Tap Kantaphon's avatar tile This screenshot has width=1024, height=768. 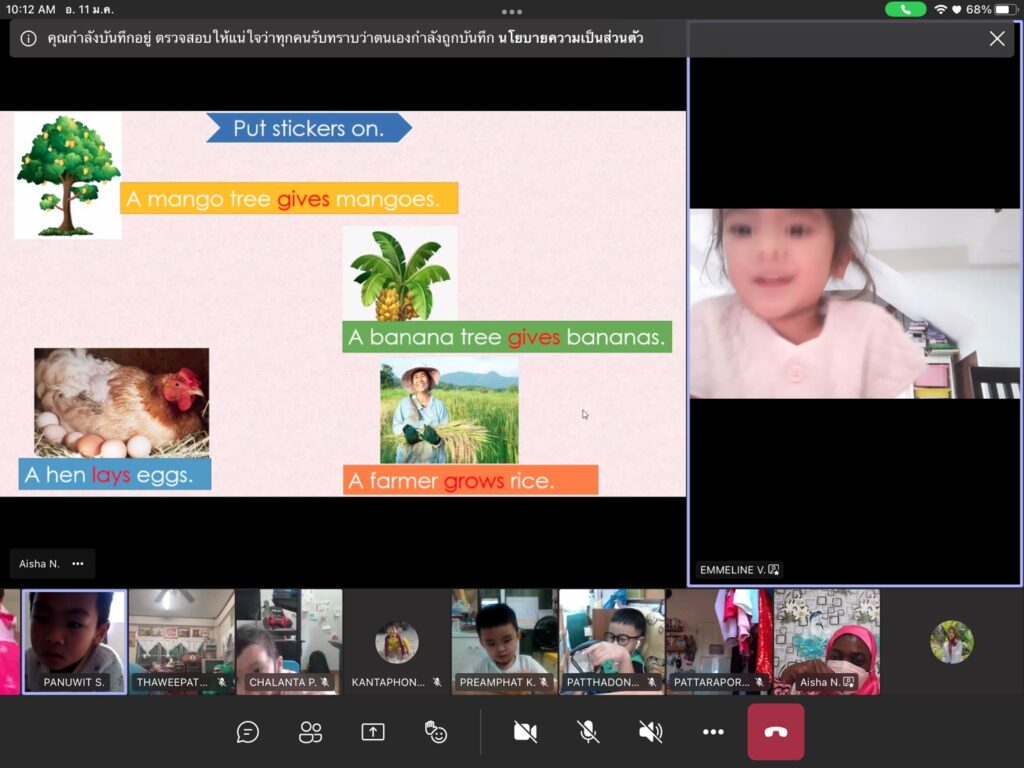pos(397,641)
